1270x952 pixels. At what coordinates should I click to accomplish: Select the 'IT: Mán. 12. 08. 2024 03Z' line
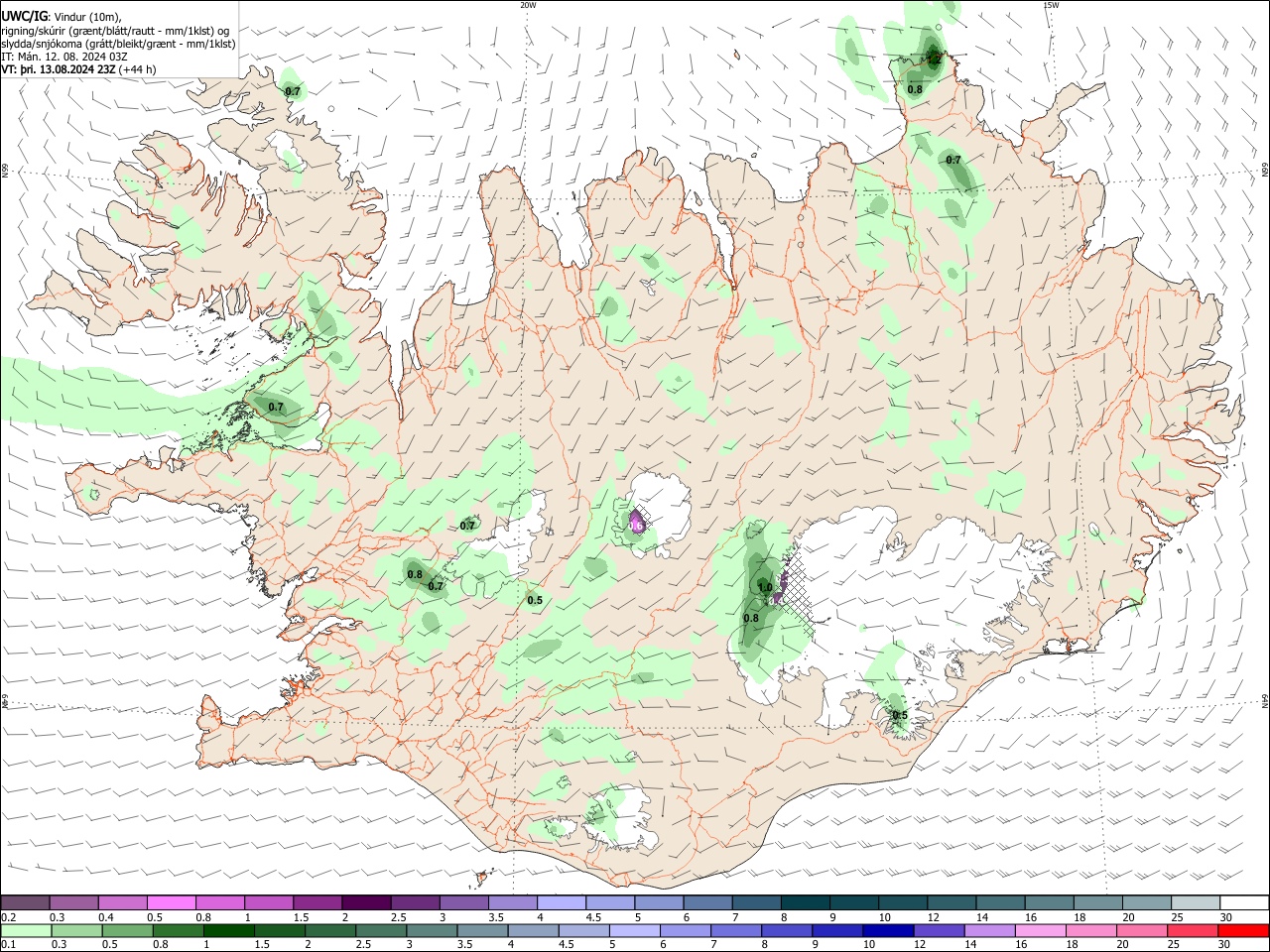(x=63, y=57)
